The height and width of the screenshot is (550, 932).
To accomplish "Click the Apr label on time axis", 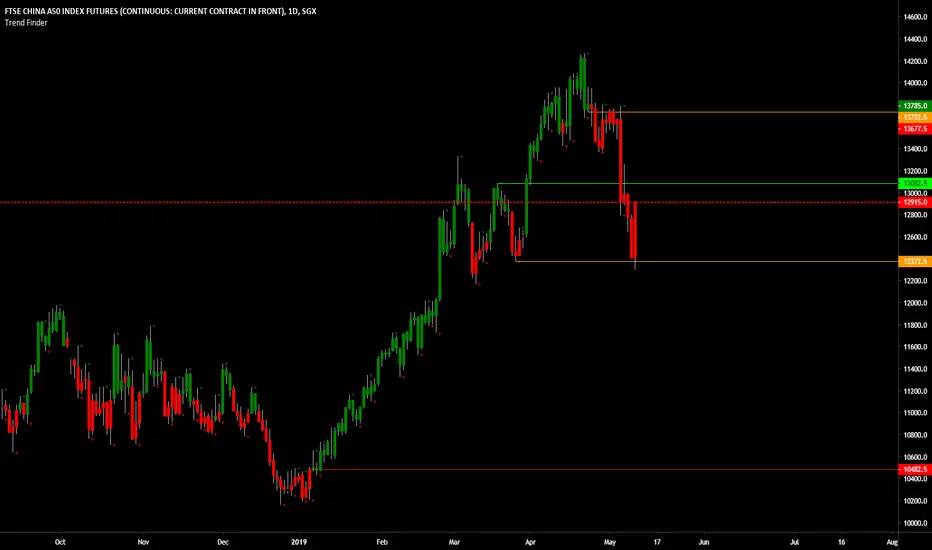I will [530, 542].
